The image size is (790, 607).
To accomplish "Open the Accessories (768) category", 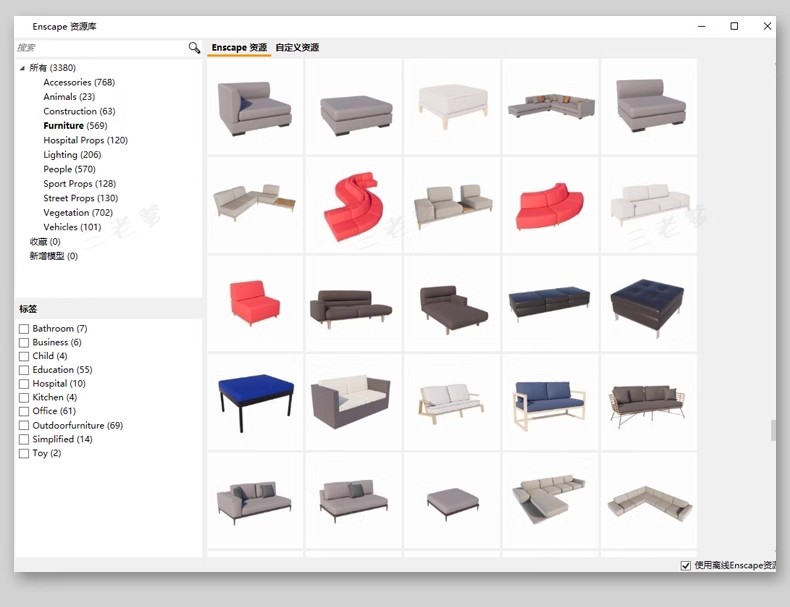I will 79,82.
